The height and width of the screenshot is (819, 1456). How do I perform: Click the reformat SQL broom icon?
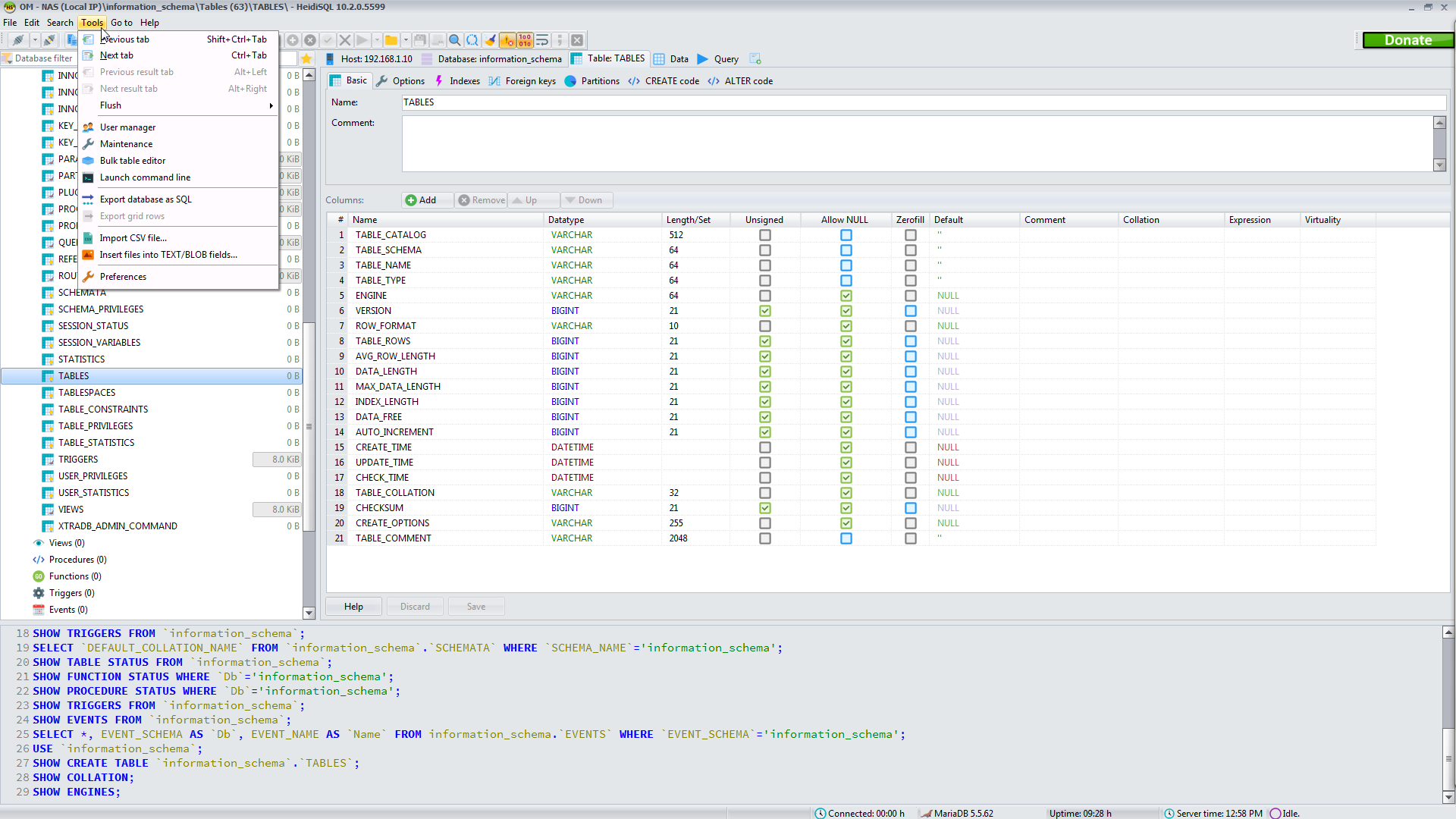[490, 40]
